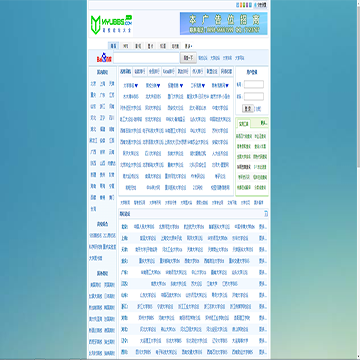The height and width of the screenshot is (360, 360).
Task: Click the green MYJBBS site logo
Action: point(111,25)
